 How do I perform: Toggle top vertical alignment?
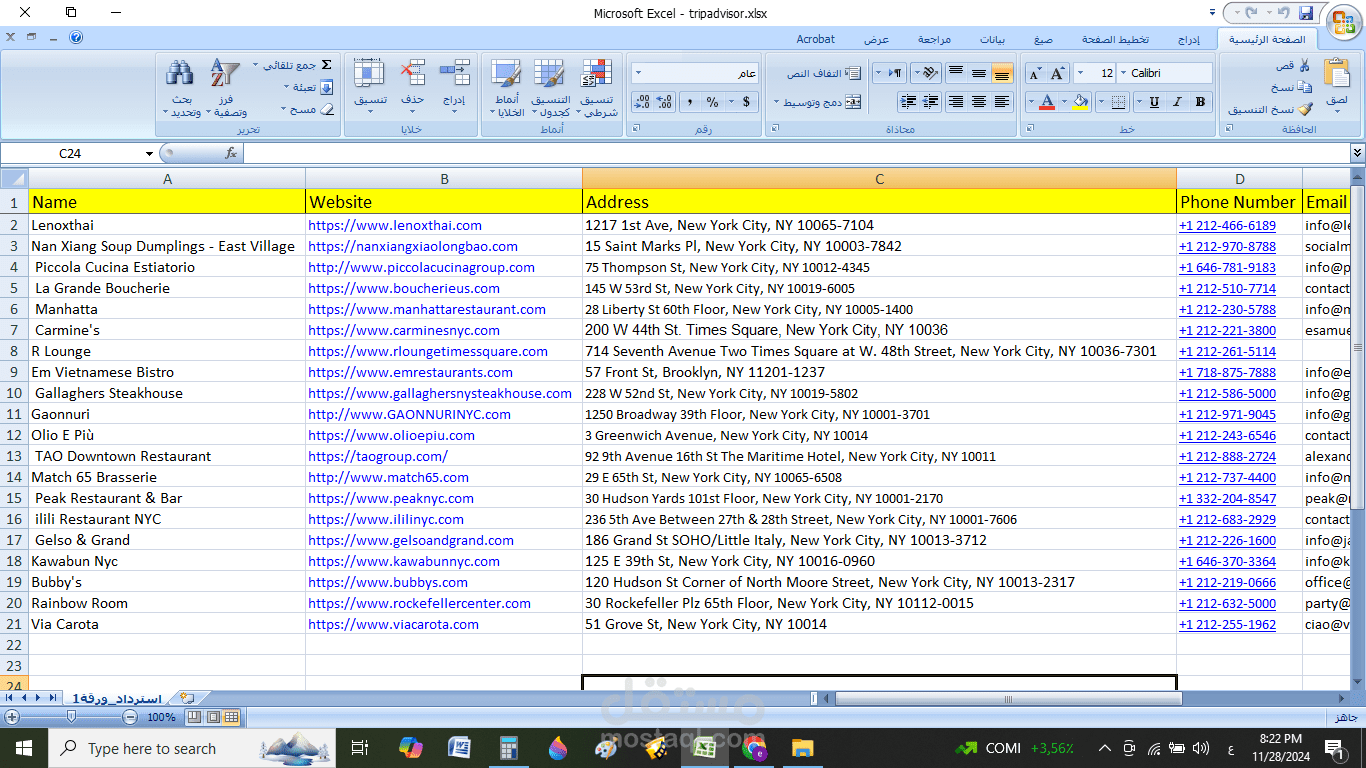point(955,73)
